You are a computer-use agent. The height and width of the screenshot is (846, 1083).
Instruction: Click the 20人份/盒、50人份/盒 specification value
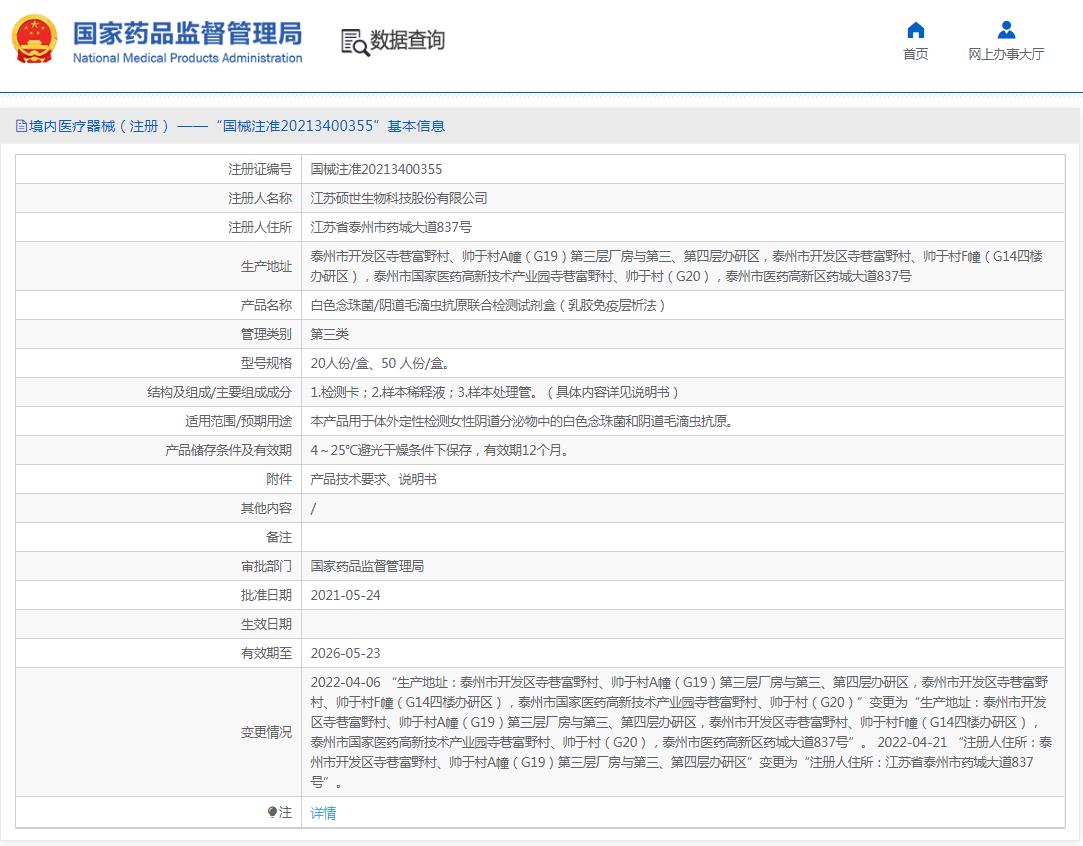coord(380,363)
